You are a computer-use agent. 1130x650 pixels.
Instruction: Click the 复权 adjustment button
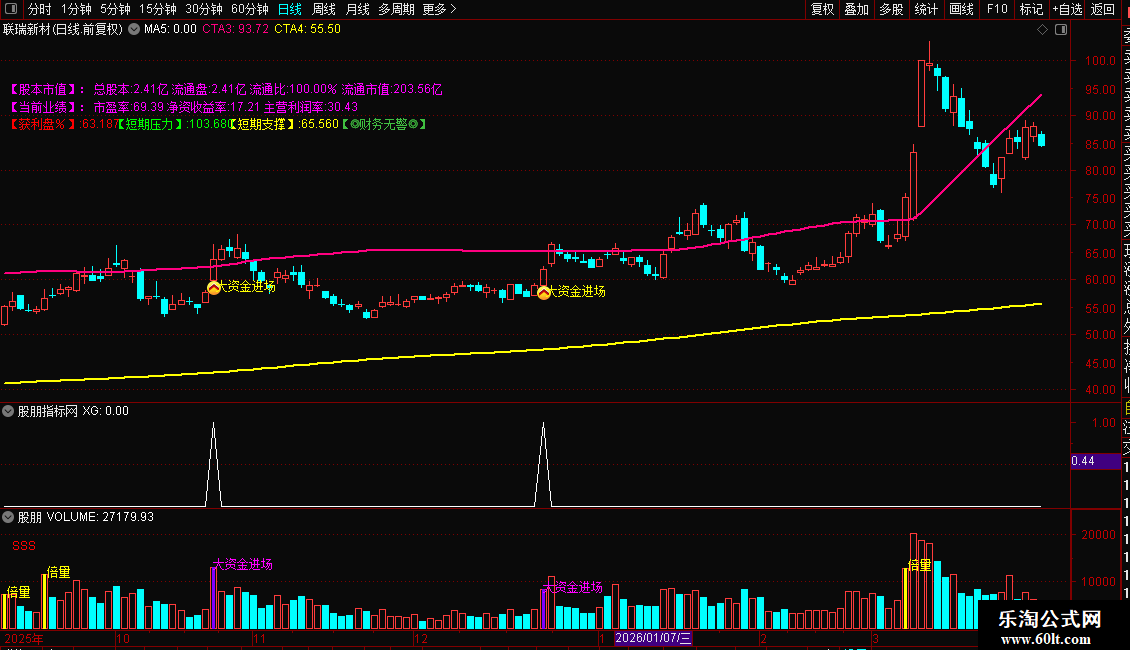click(822, 9)
